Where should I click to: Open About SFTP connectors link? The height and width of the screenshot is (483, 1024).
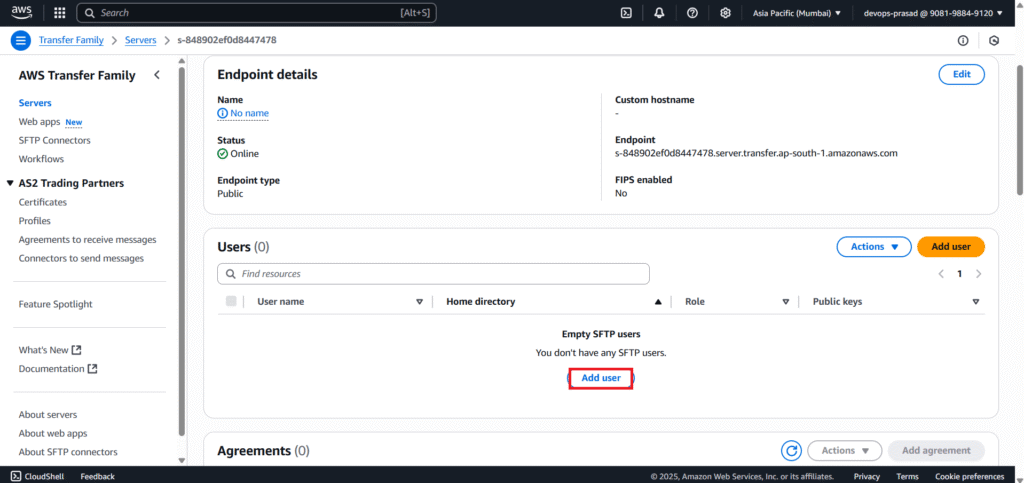tap(68, 452)
